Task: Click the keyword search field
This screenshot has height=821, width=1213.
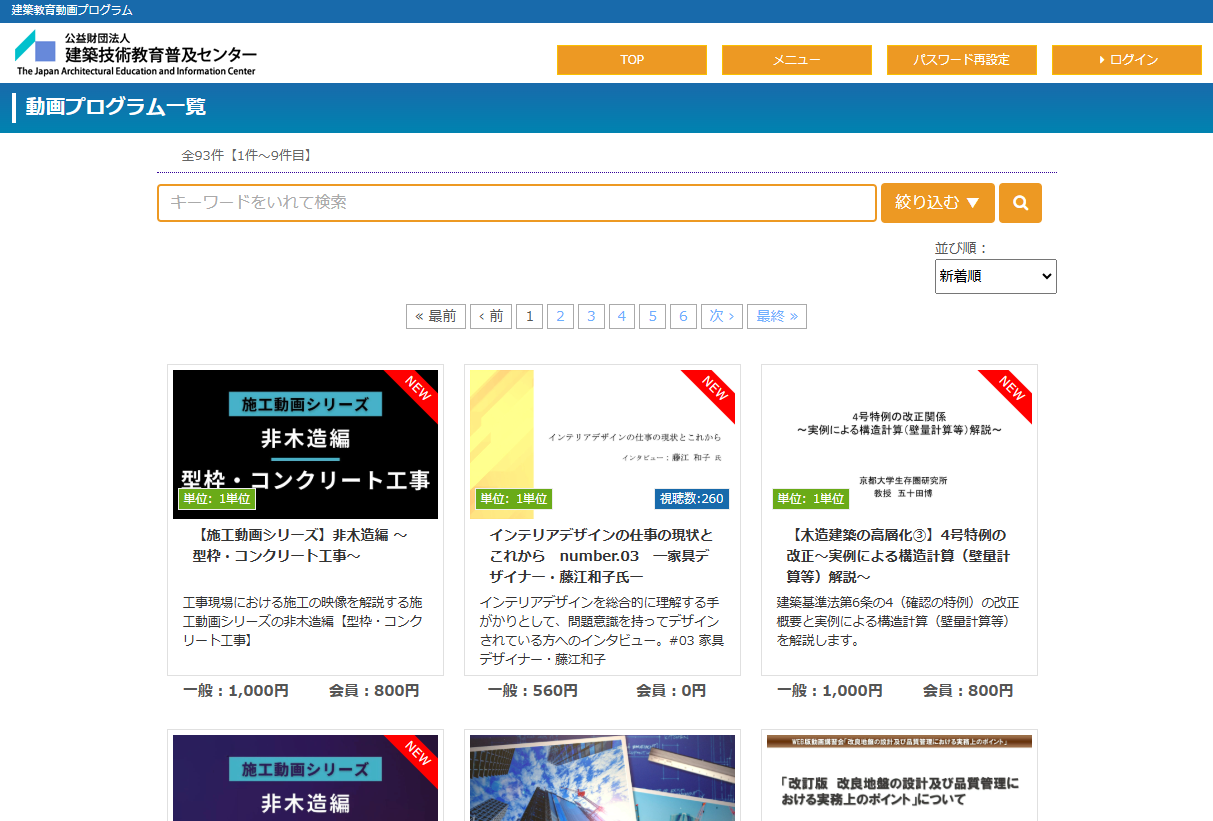Action: pyautogui.click(x=517, y=203)
